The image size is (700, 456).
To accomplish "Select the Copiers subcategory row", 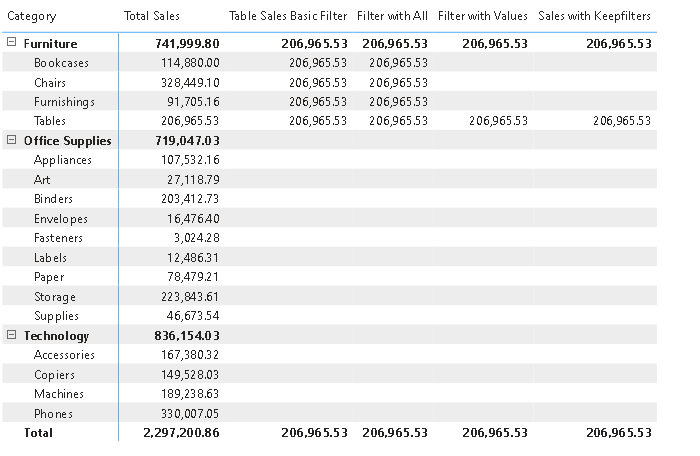I will (x=56, y=375).
